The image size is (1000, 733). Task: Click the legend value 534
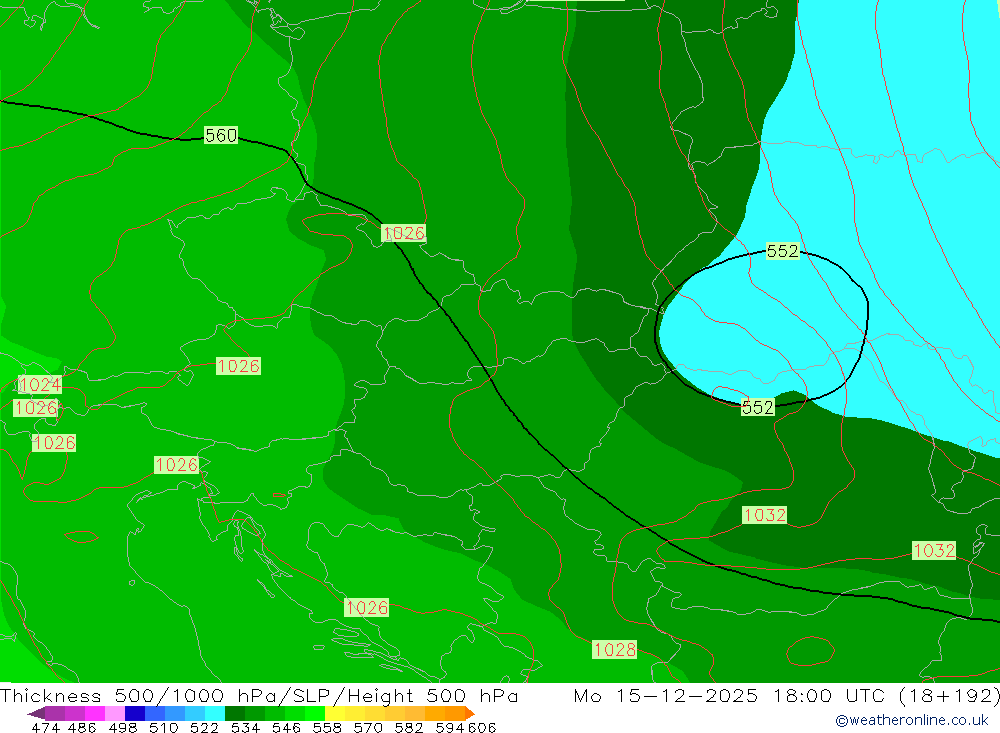coord(245,728)
